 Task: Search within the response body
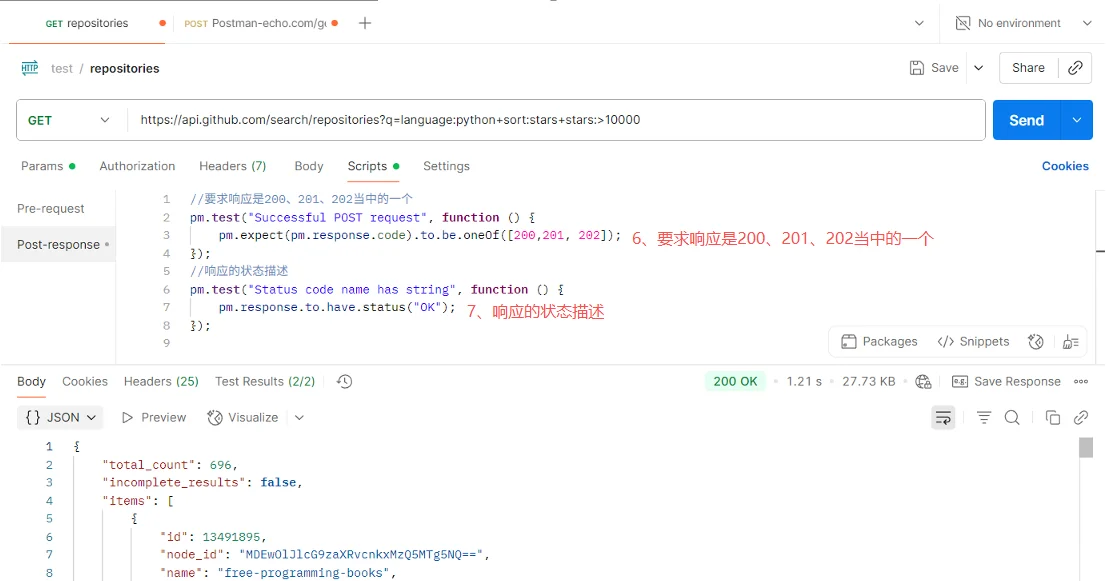click(1012, 417)
